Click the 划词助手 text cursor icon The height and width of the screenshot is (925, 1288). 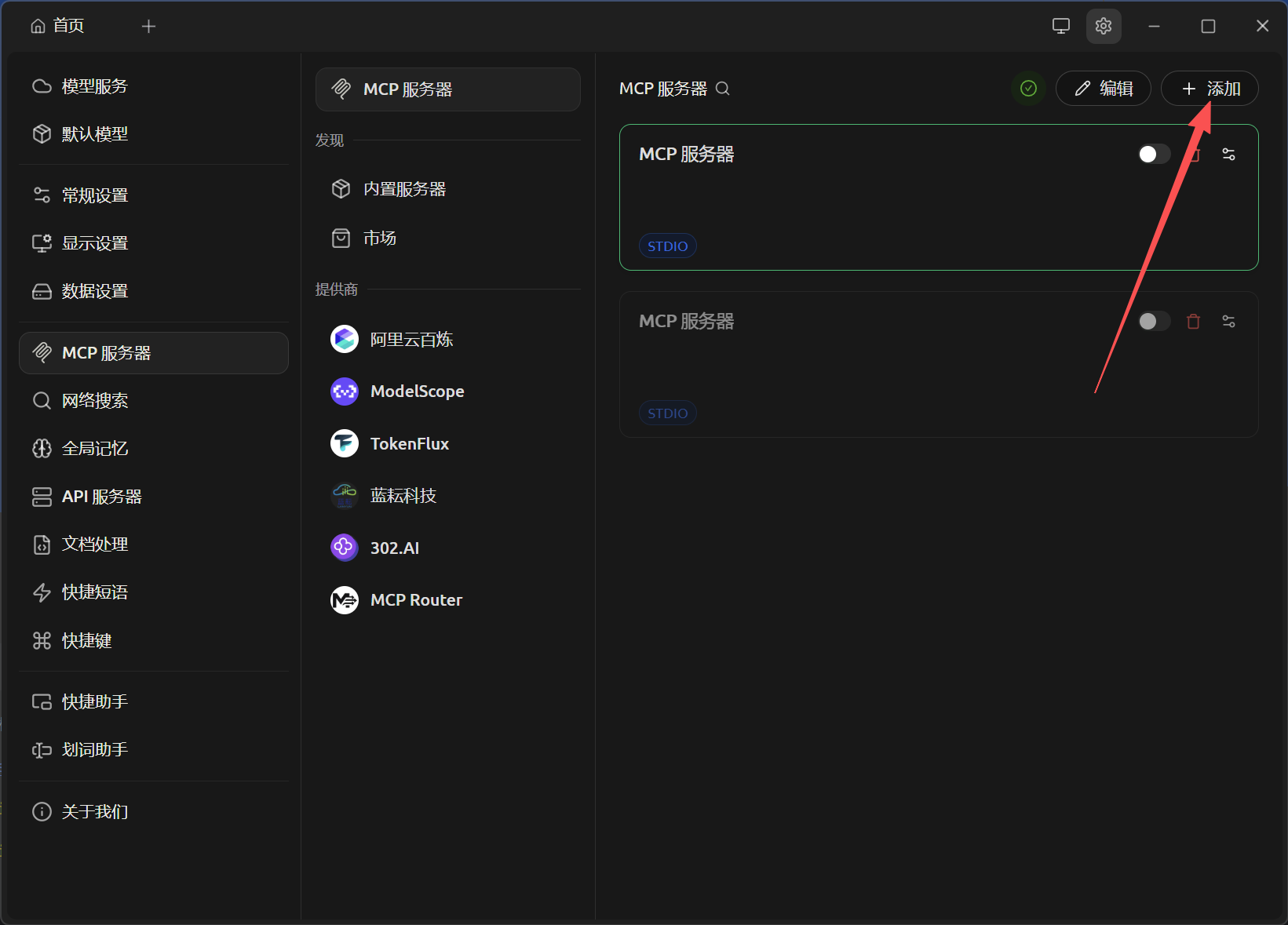(42, 750)
